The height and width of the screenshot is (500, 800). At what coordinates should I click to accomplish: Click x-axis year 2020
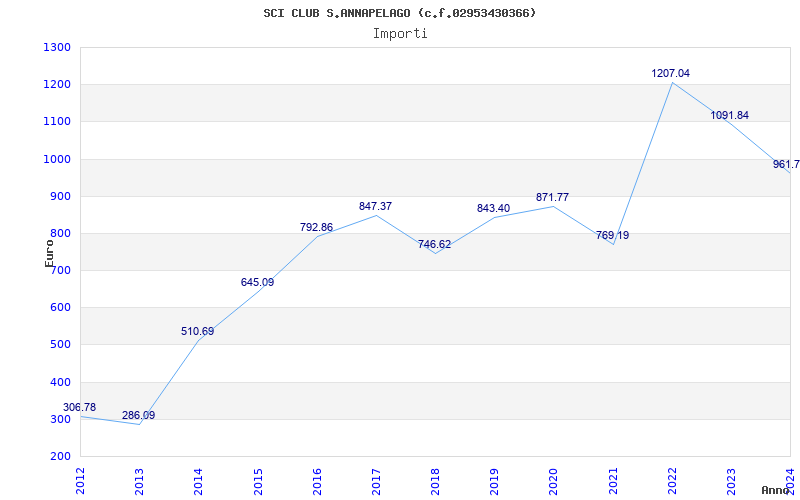pos(554,481)
